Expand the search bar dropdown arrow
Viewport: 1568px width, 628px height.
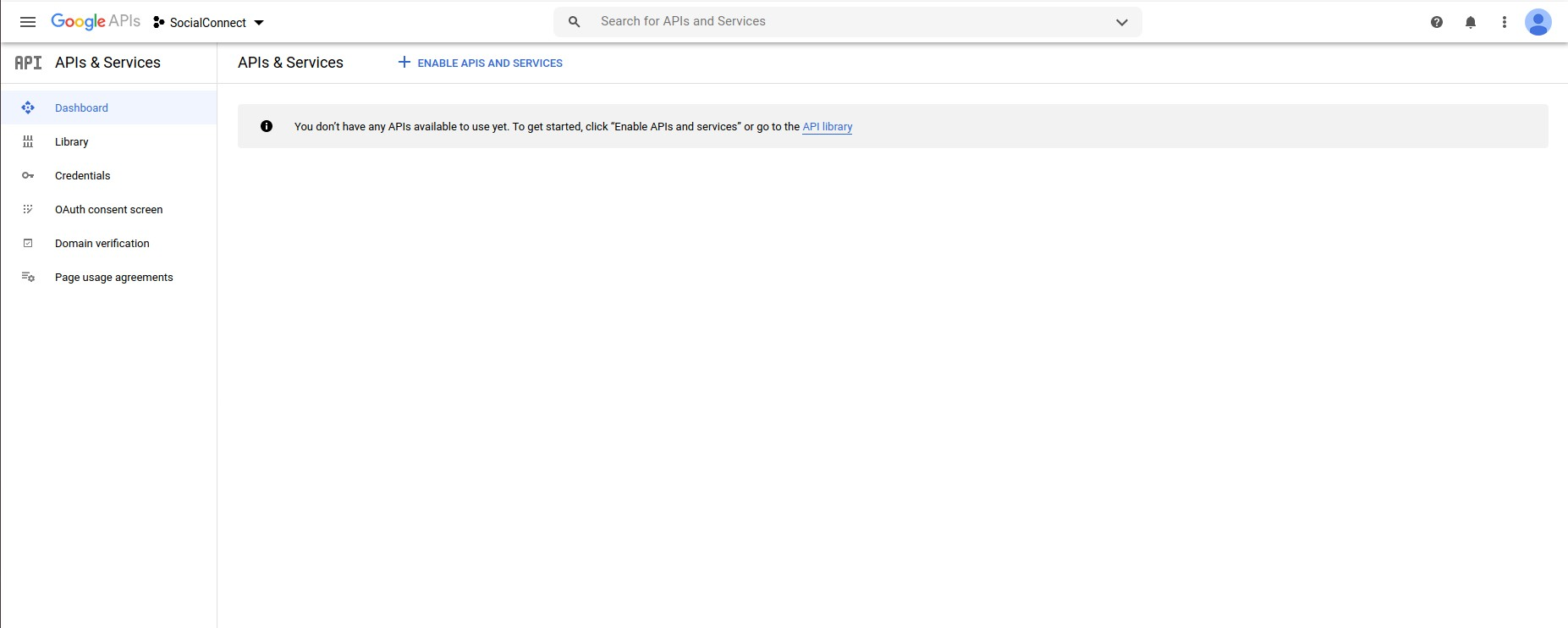pyautogui.click(x=1122, y=22)
